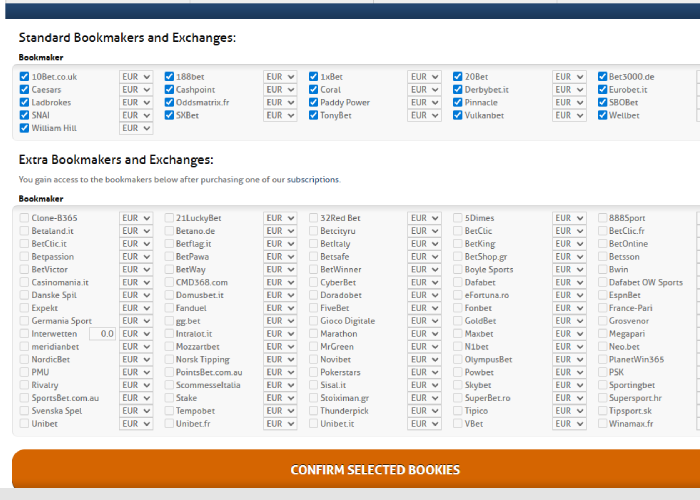
Task: Change William Hill currency dropdown
Action: tap(136, 128)
